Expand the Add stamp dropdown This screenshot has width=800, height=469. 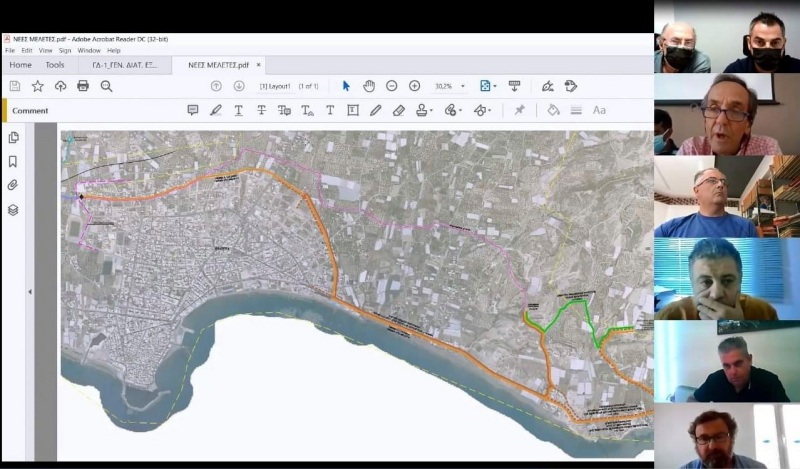click(432, 110)
